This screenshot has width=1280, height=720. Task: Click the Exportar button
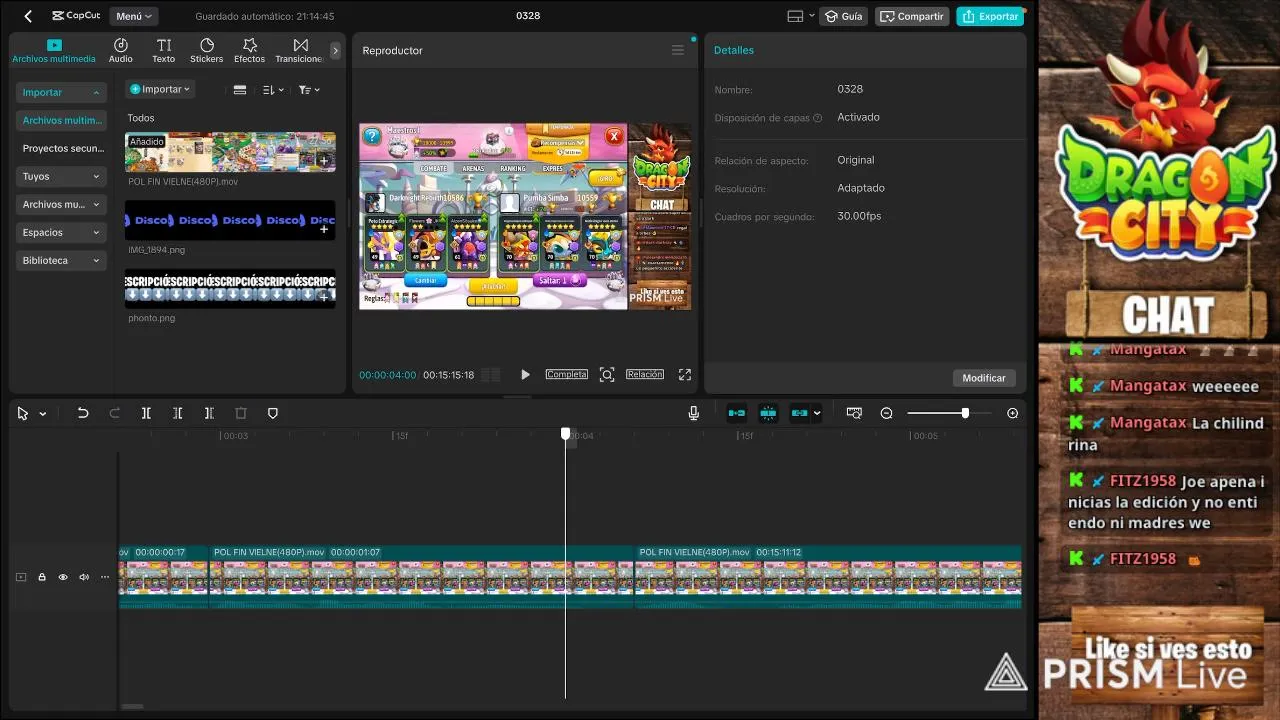(990, 16)
